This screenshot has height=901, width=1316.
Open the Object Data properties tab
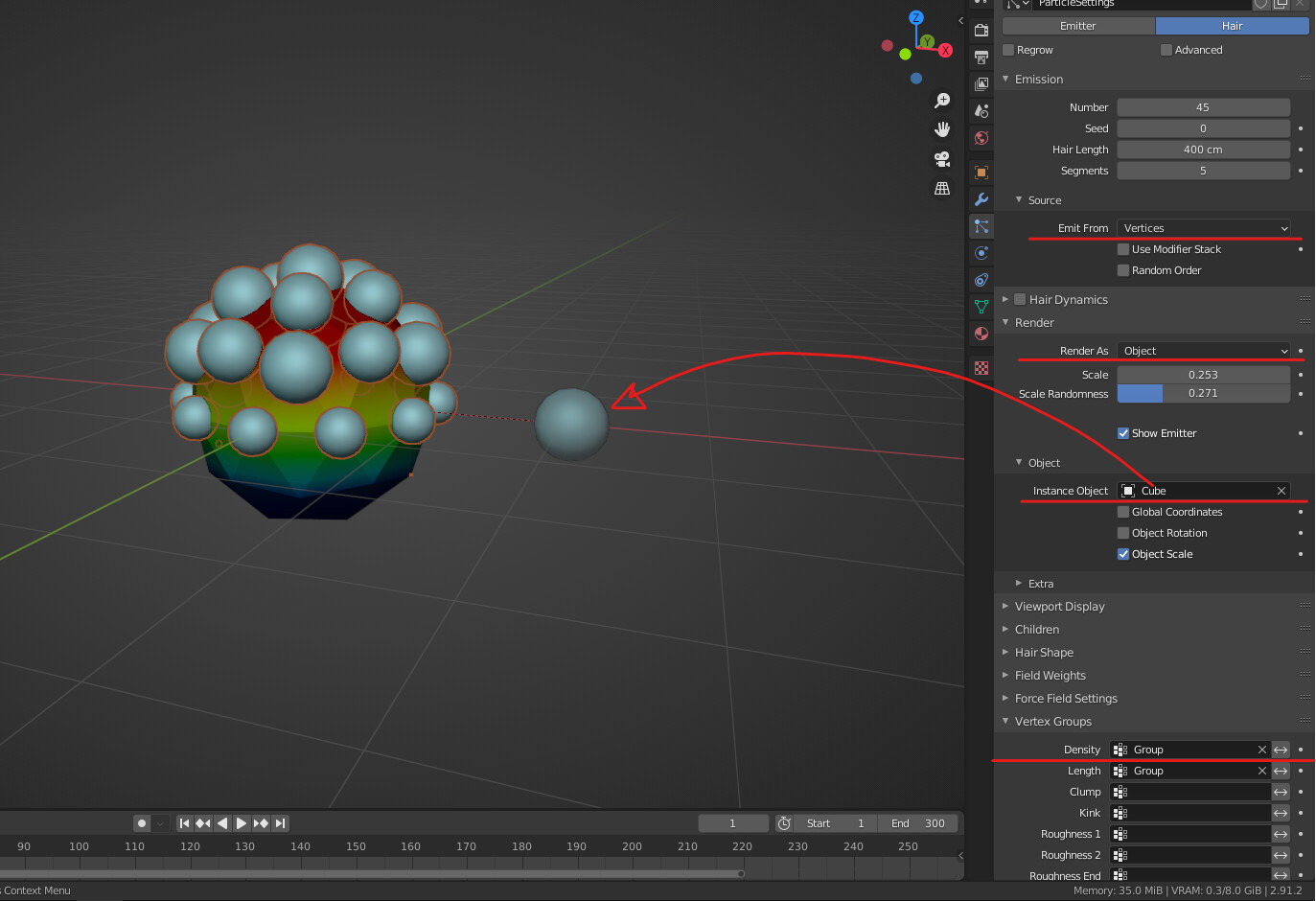981,307
